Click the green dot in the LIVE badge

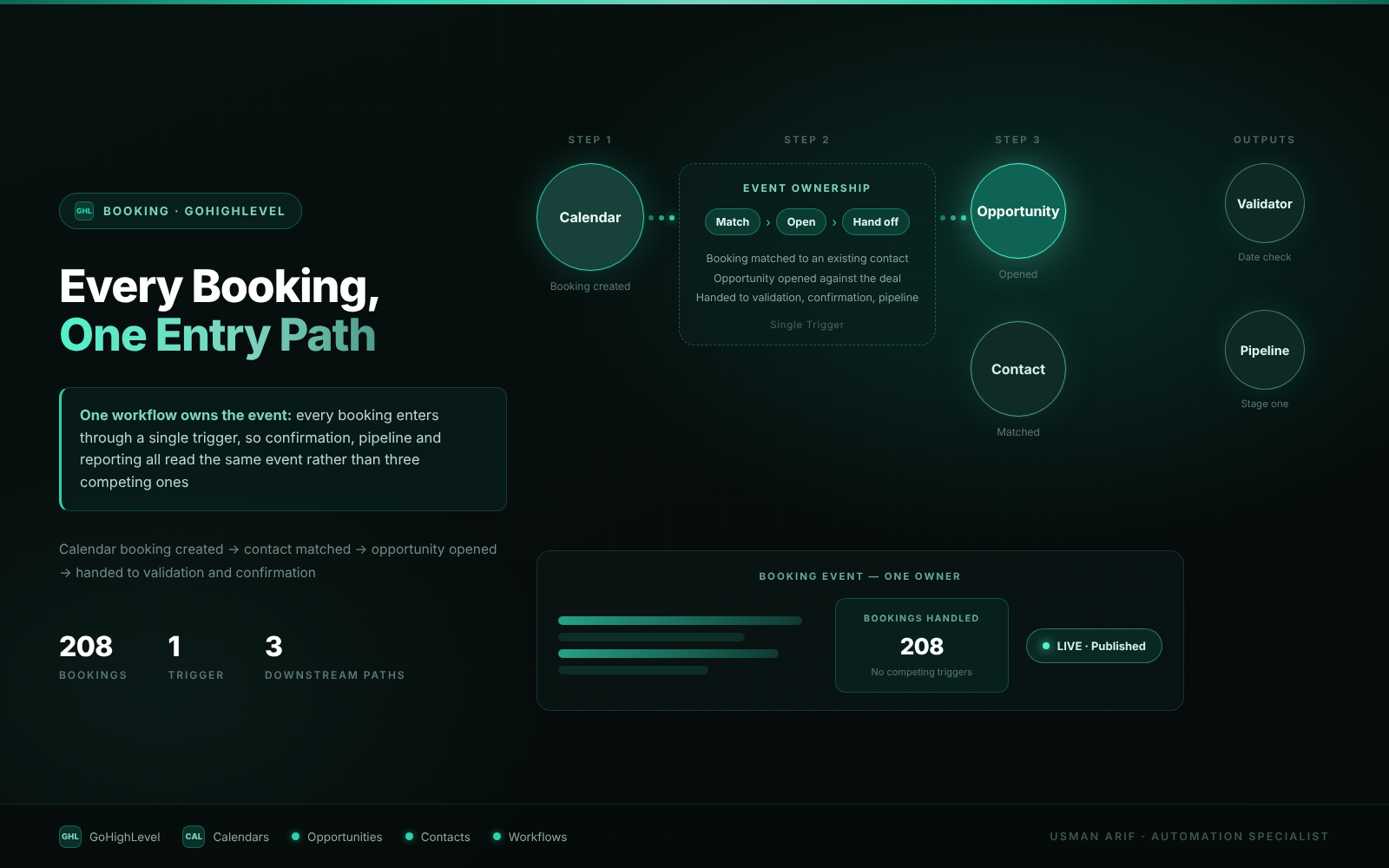pos(1046,646)
